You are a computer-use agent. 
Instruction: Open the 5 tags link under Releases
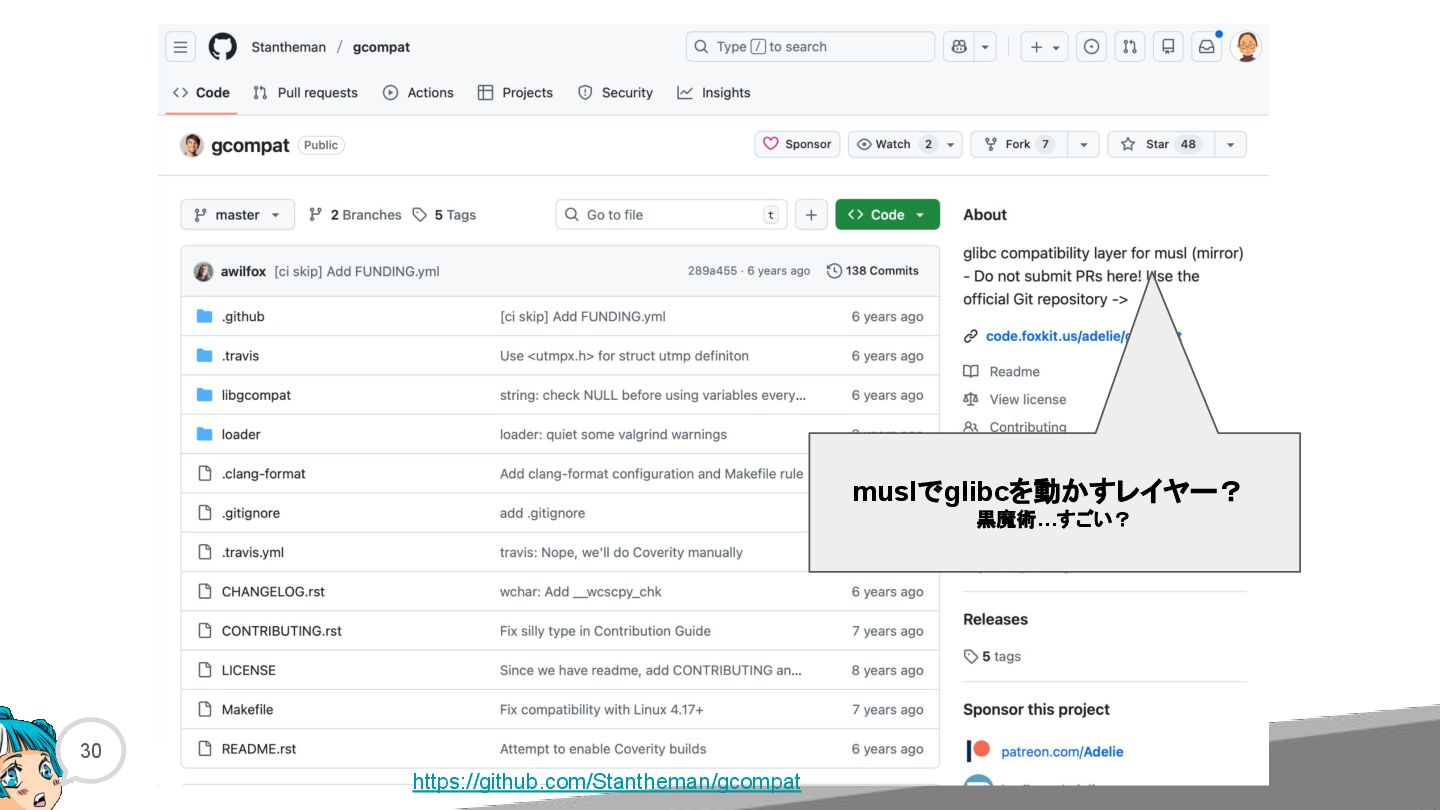(x=992, y=656)
